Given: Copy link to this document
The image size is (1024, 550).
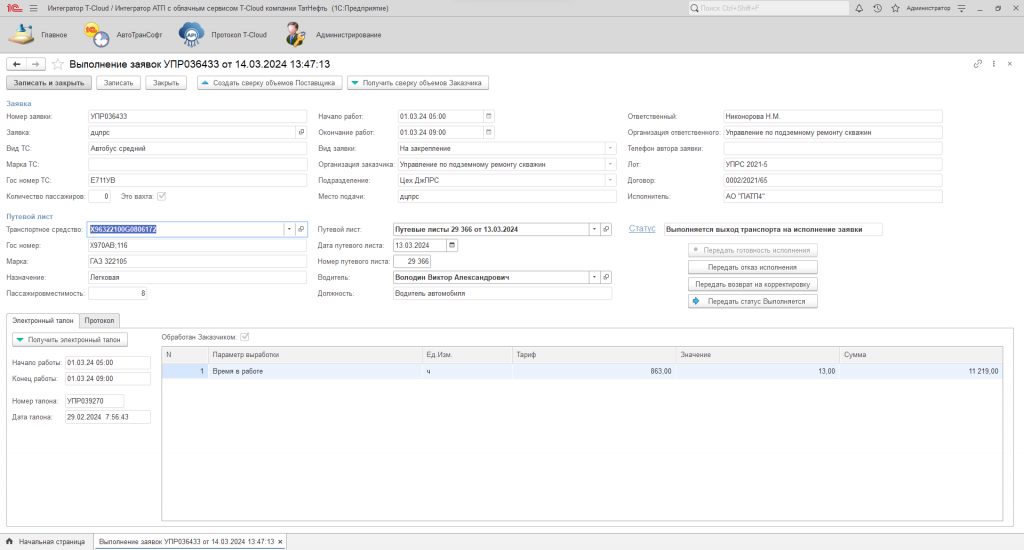Looking at the screenshot, I should click(977, 64).
